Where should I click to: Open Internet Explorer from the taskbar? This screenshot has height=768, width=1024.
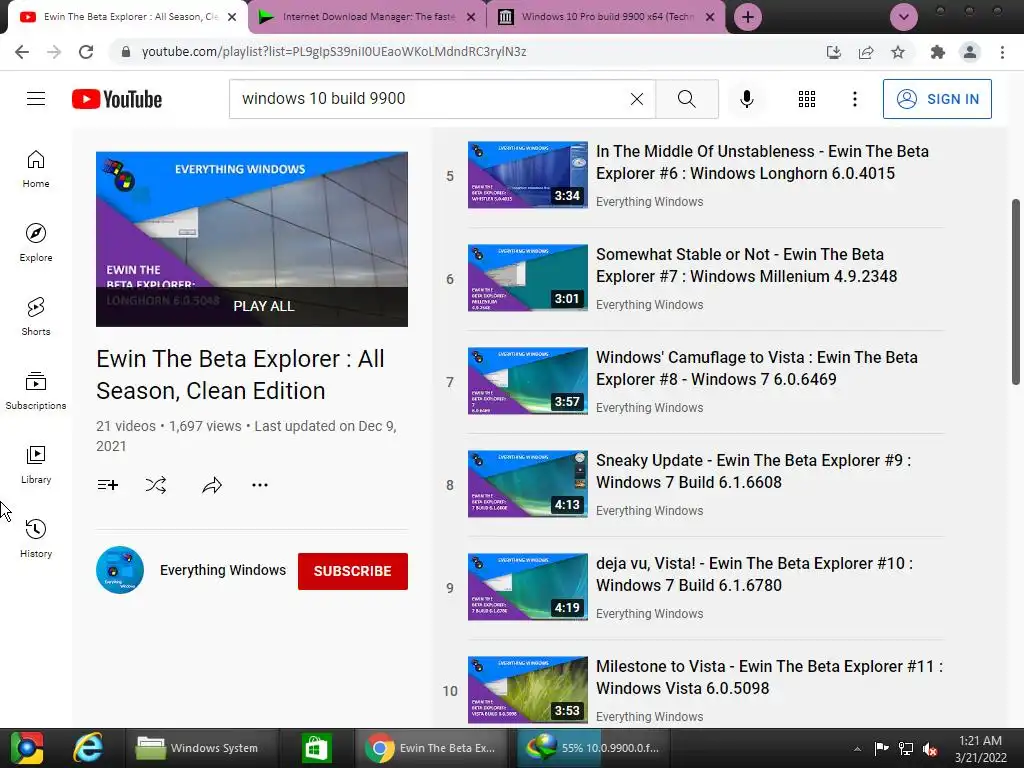click(x=88, y=748)
